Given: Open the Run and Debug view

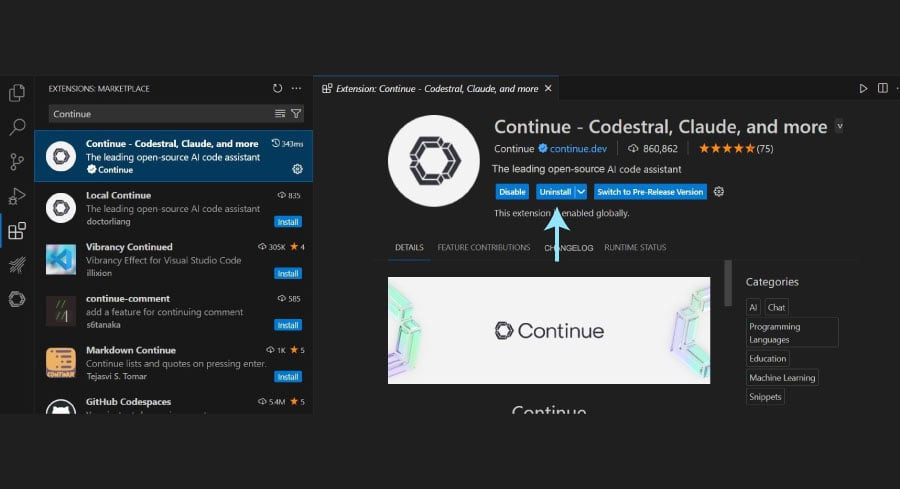Looking at the screenshot, I should pos(17,196).
